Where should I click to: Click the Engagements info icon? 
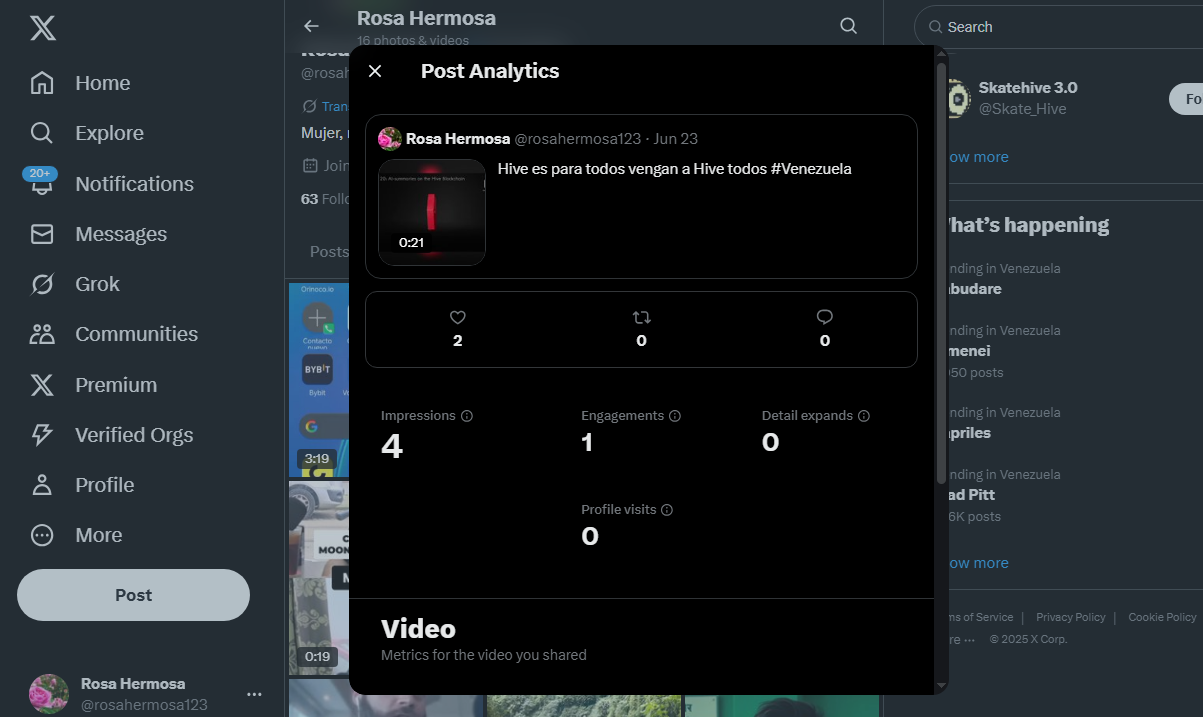click(675, 416)
